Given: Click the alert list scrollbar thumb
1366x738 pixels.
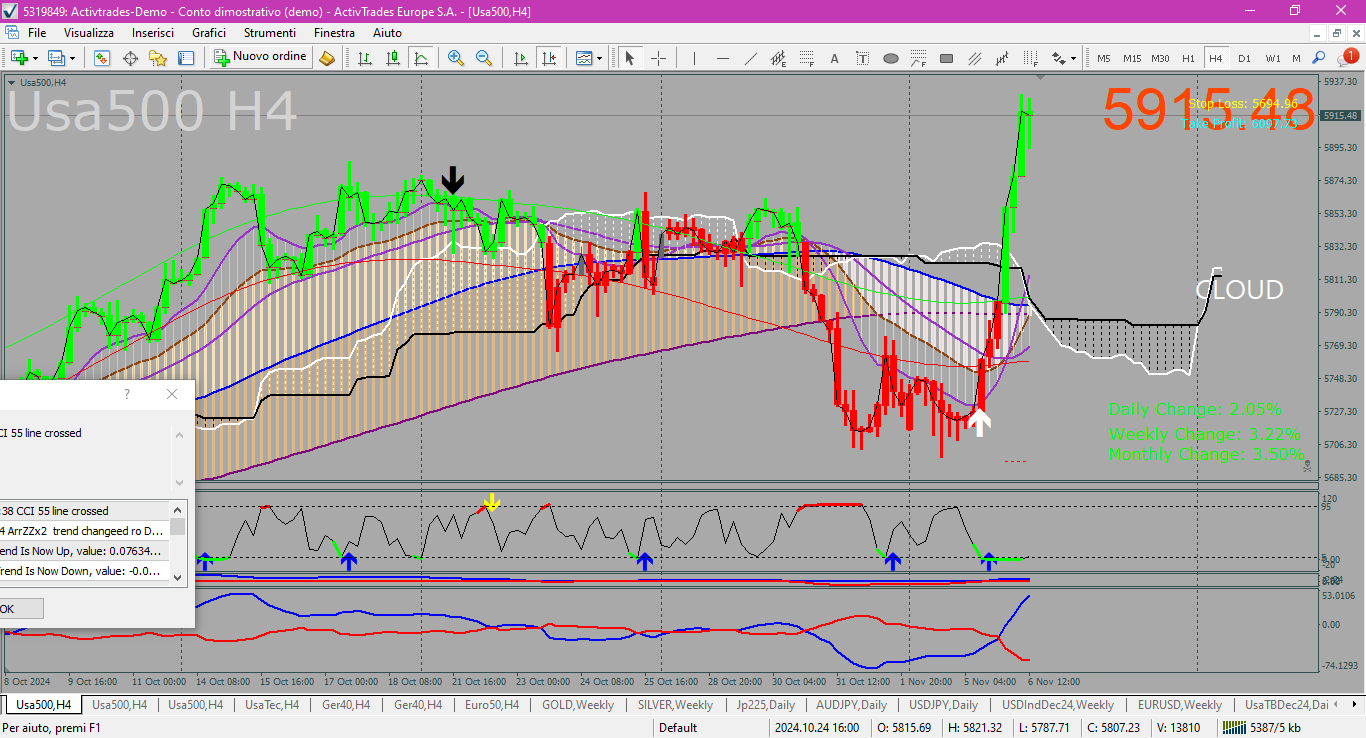Looking at the screenshot, I should pyautogui.click(x=178, y=526).
